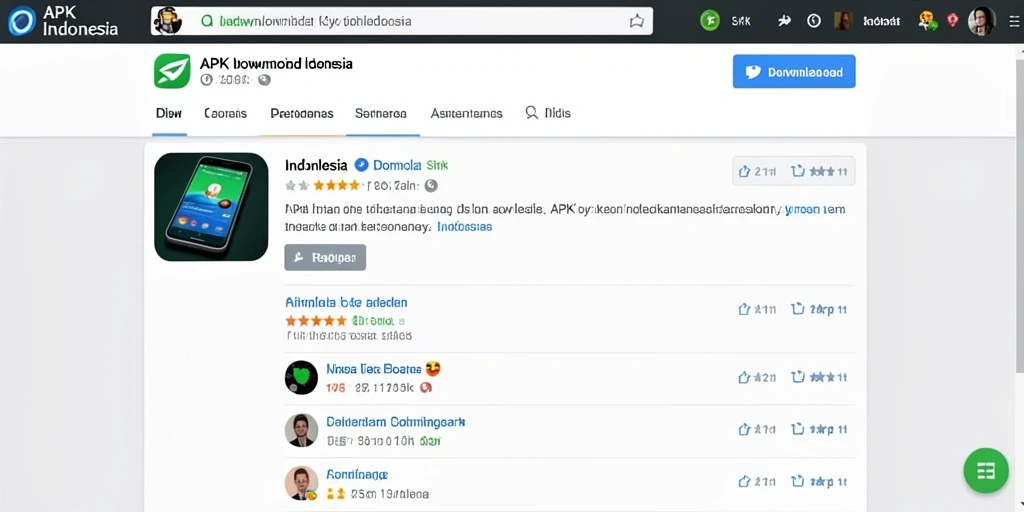Click the pin icon in the top bar
This screenshot has height=512, width=1024.
784,21
